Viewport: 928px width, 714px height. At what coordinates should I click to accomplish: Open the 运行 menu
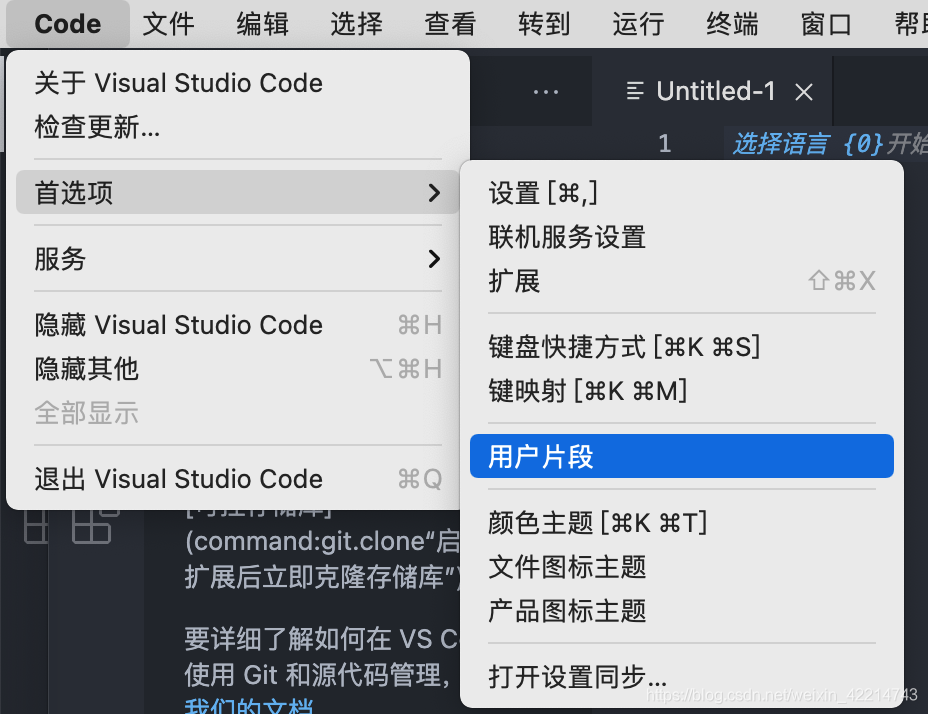click(638, 24)
